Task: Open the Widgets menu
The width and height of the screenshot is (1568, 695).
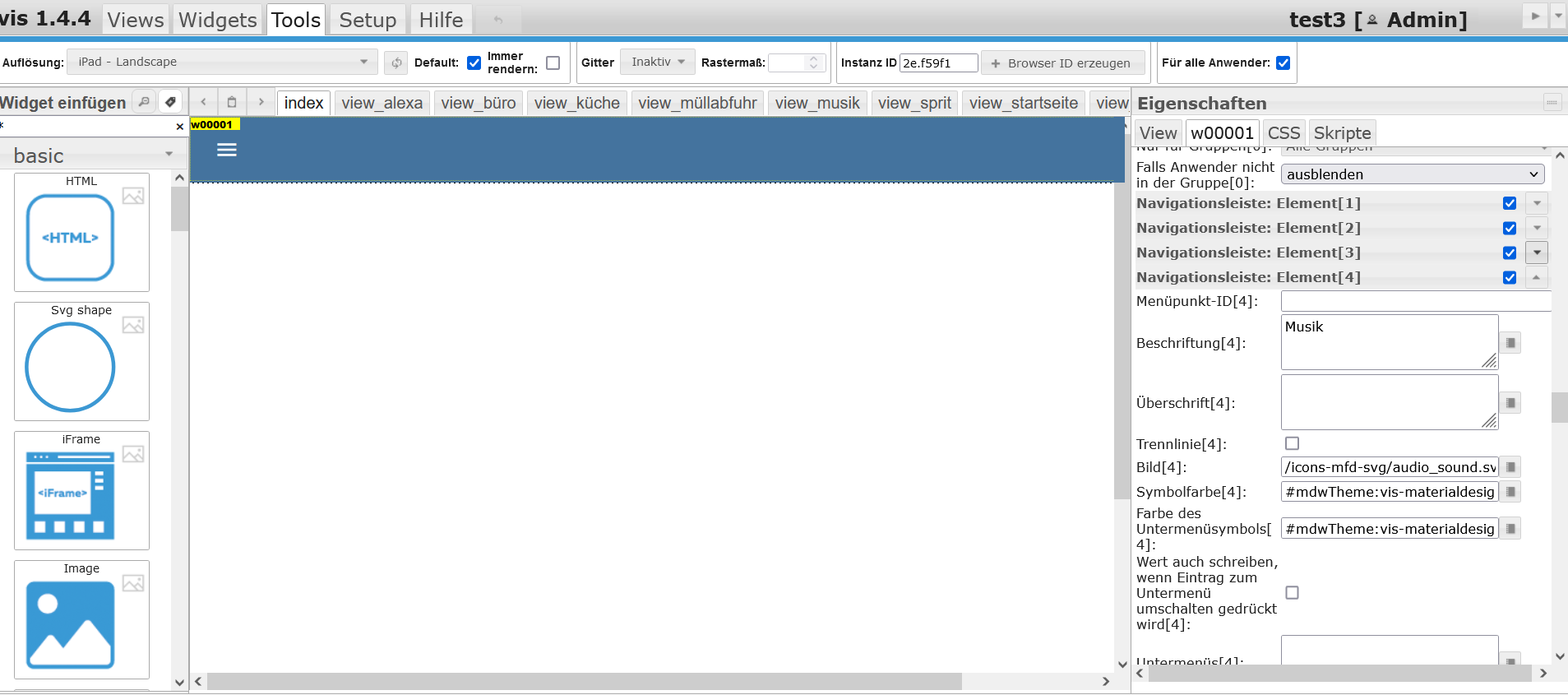Action: point(218,20)
